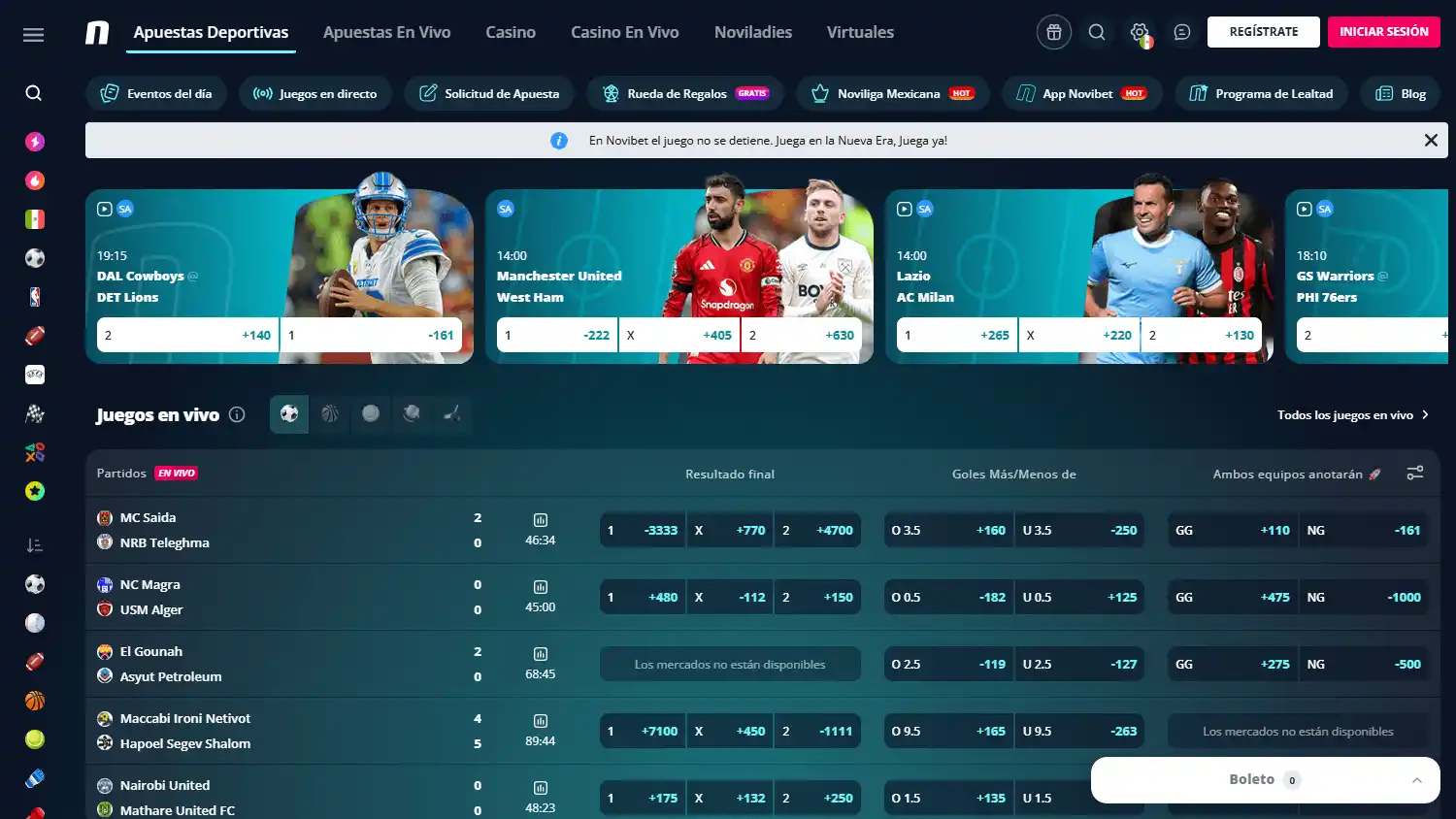This screenshot has height=819, width=1456.
Task: Pick AC Milan +130 odds
Action: pos(1202,335)
